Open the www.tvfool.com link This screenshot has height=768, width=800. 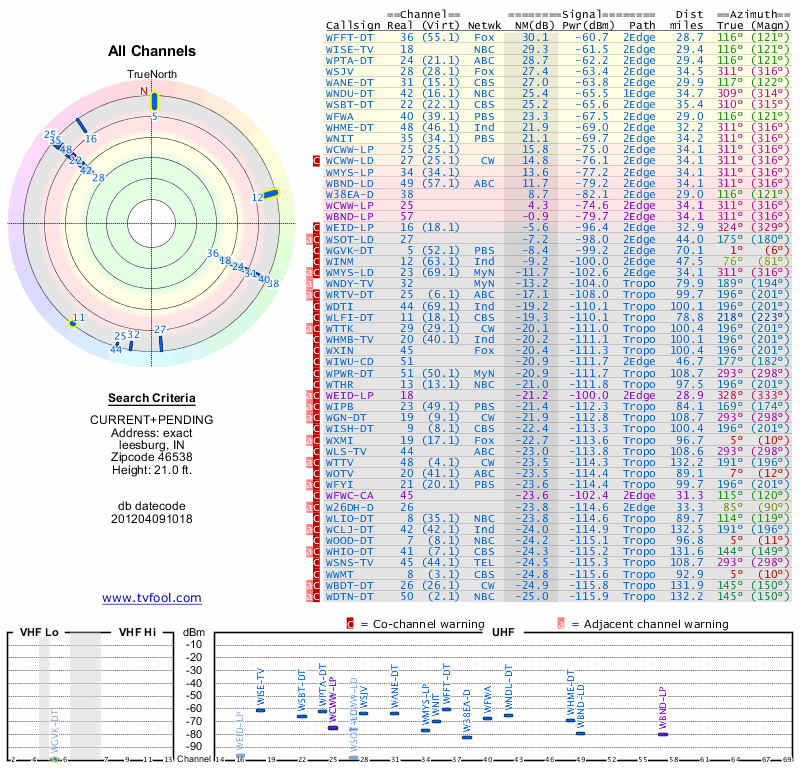tap(152, 598)
